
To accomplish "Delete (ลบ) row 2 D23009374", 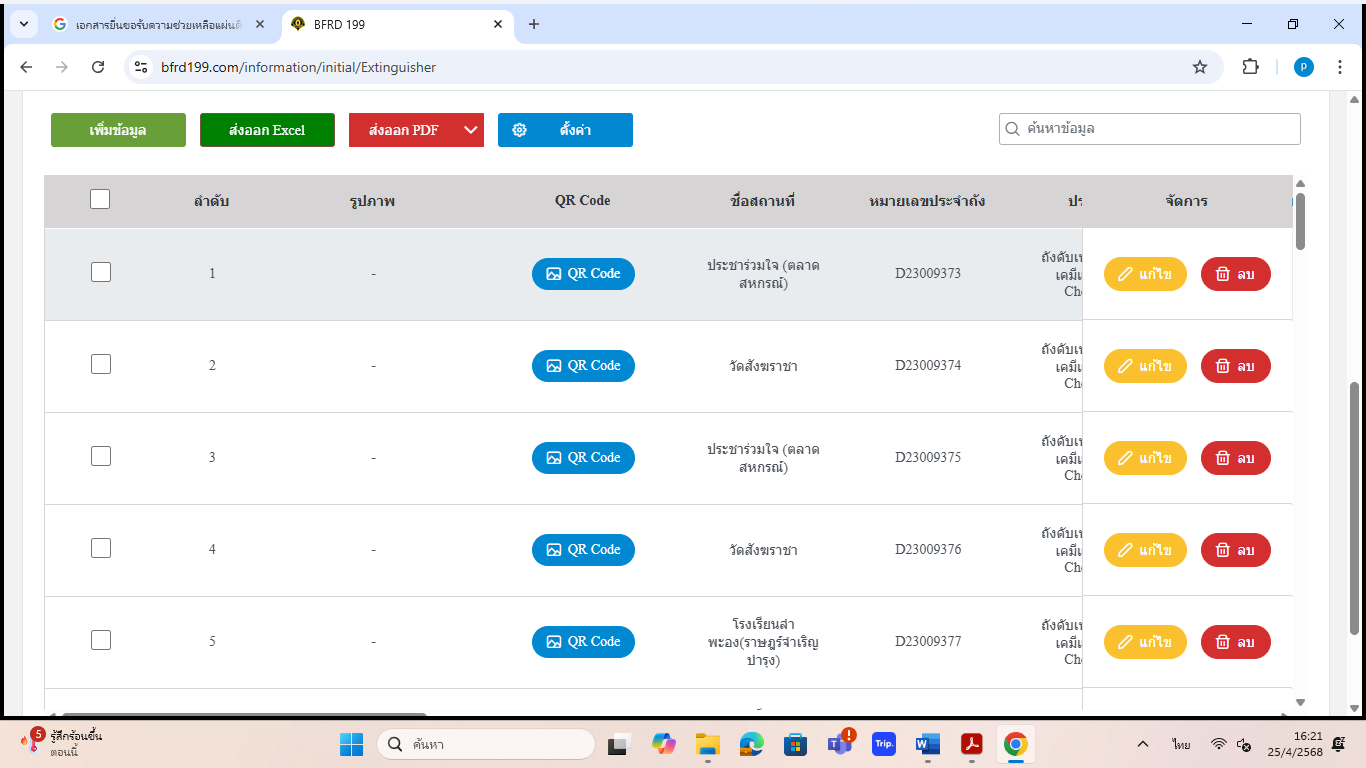I will (1235, 366).
